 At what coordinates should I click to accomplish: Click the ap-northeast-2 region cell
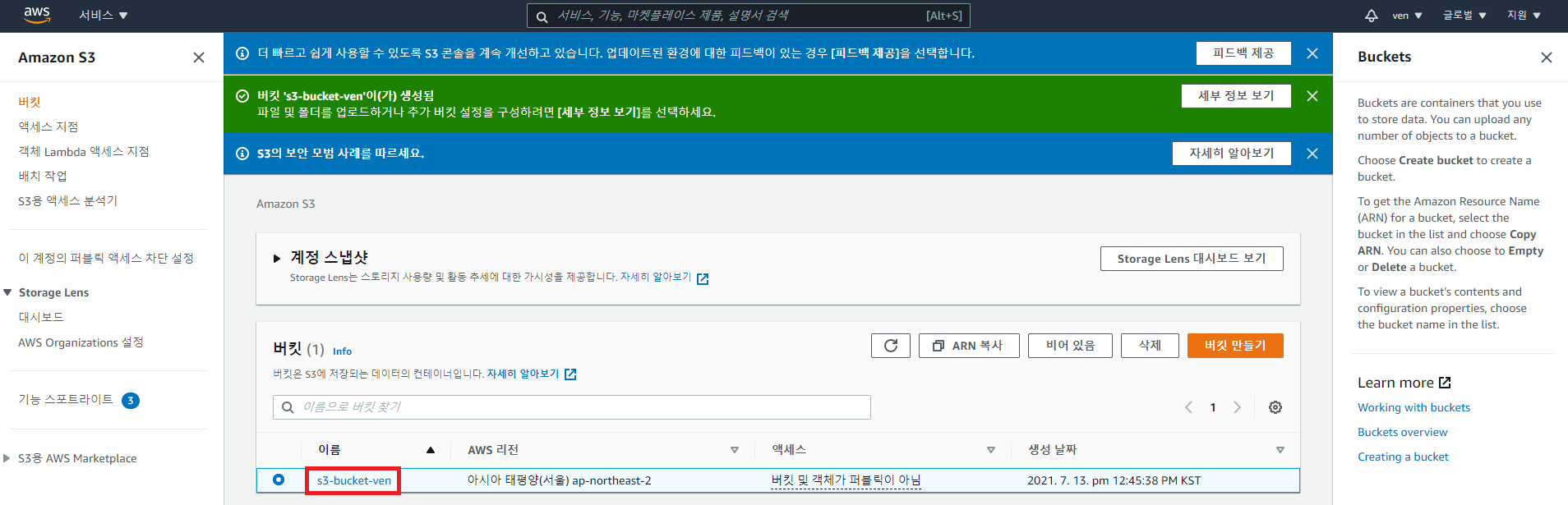[x=559, y=481]
